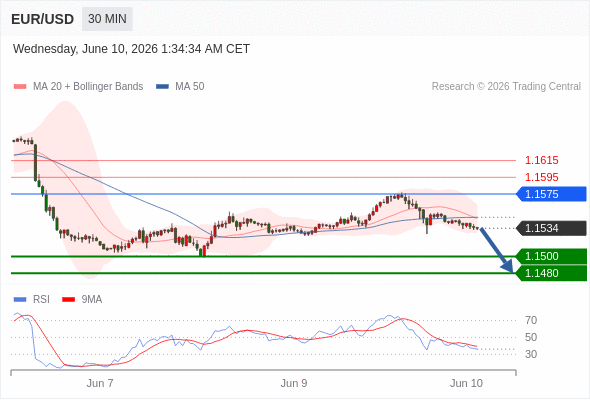Click the RSI 50 axis label
This screenshot has height=400, width=590.
pyautogui.click(x=531, y=338)
